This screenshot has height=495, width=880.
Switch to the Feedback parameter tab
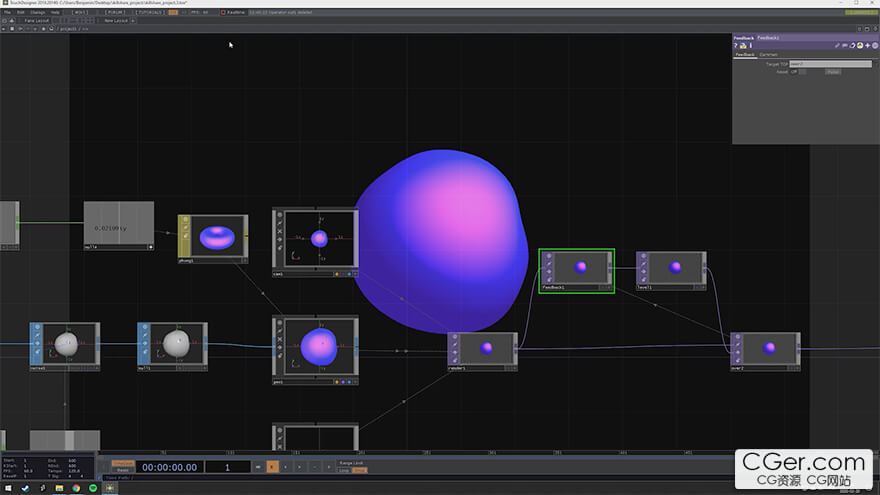745,54
